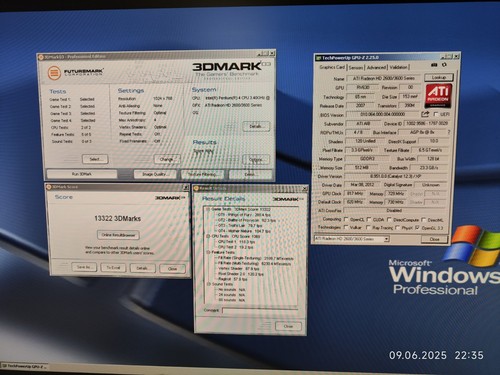Click the GPU-Z screenshot camera icon
Viewport: 500px width, 375px height.
point(434,65)
